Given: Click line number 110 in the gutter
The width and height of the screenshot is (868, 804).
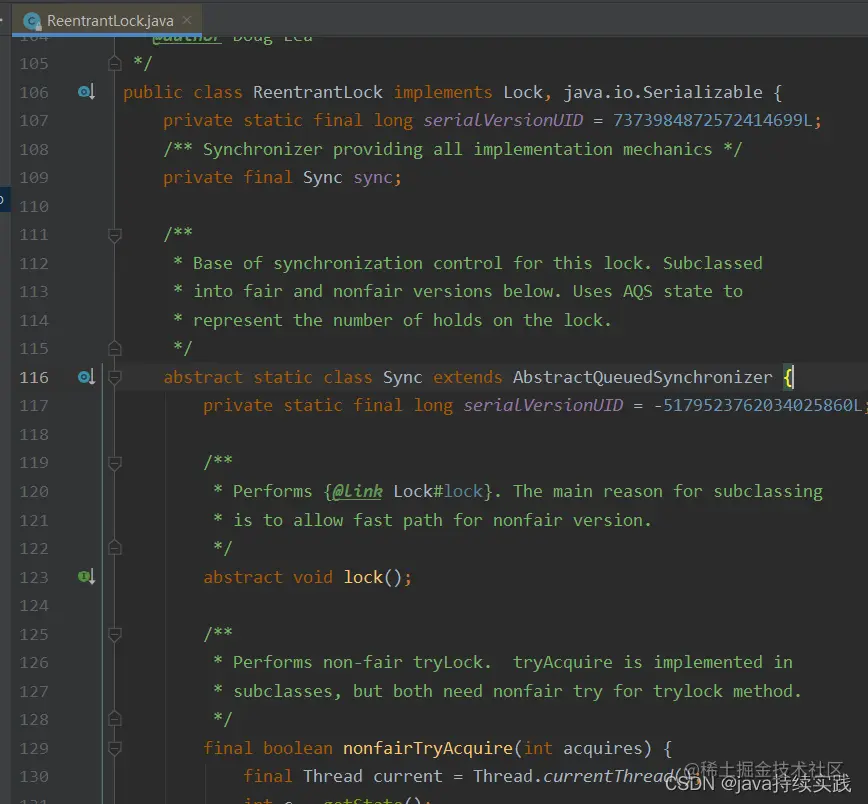Looking at the screenshot, I should 34,206.
